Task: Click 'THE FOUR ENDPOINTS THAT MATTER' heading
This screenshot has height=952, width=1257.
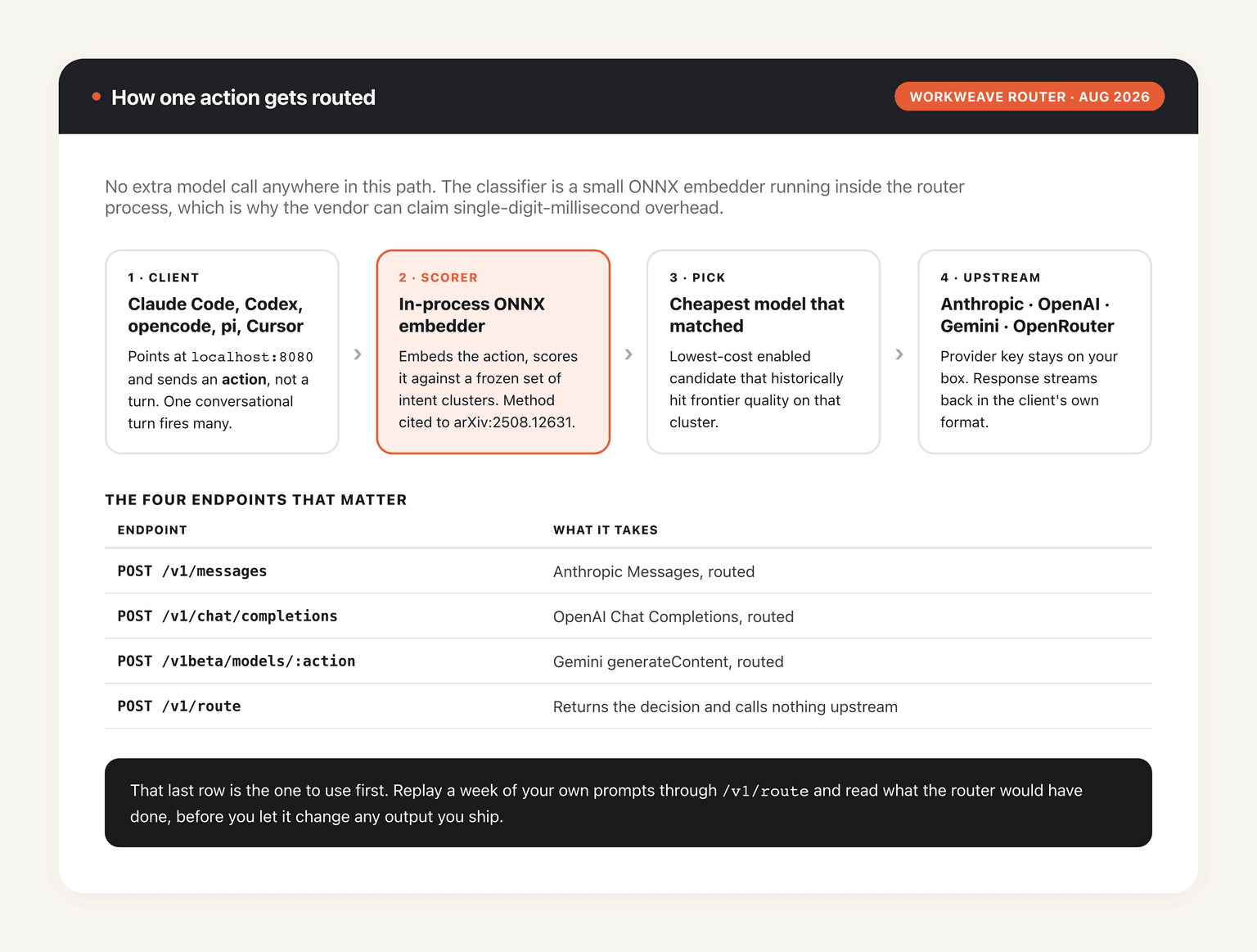Action: [256, 500]
